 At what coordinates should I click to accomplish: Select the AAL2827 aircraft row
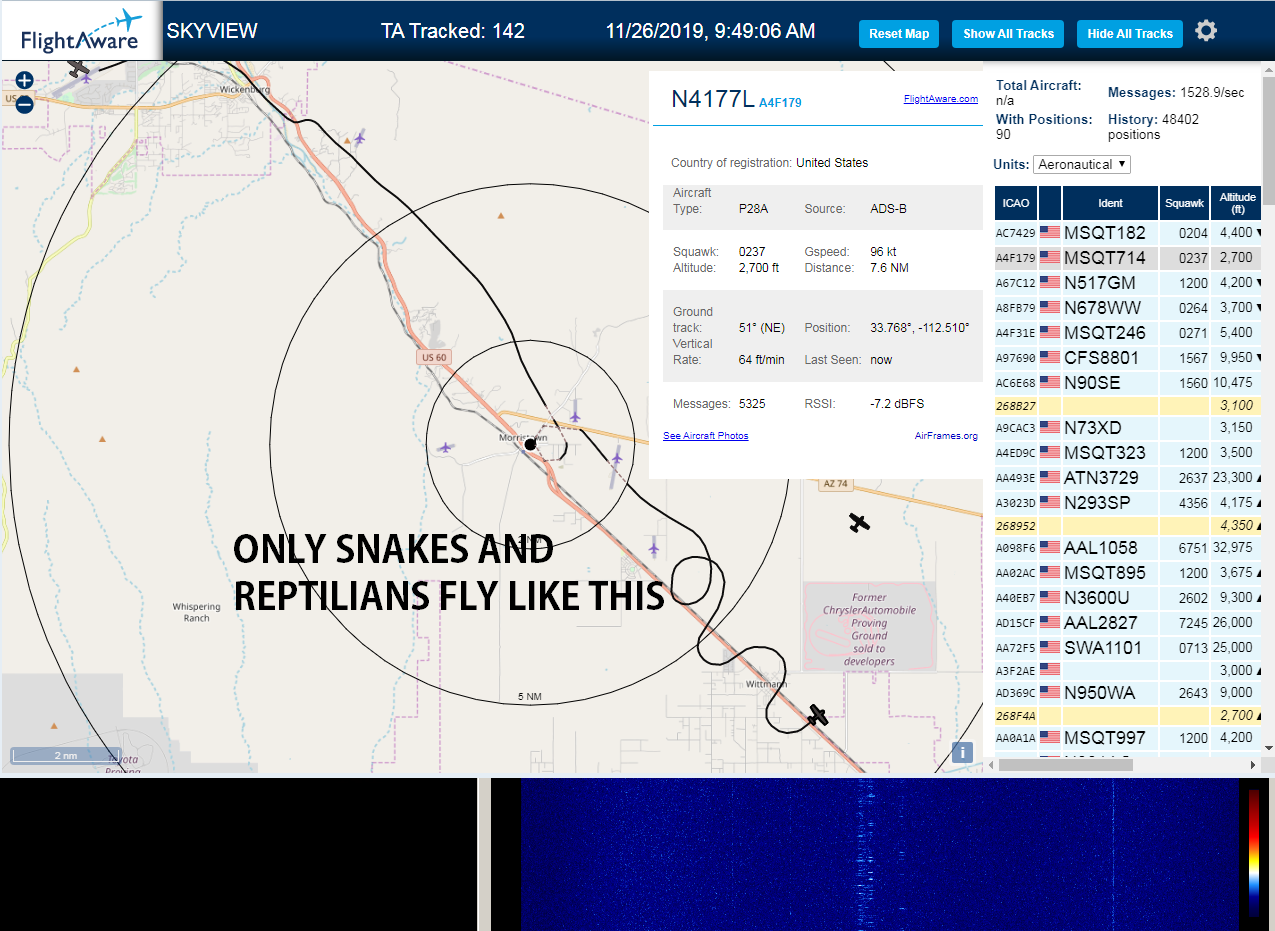[1128, 622]
